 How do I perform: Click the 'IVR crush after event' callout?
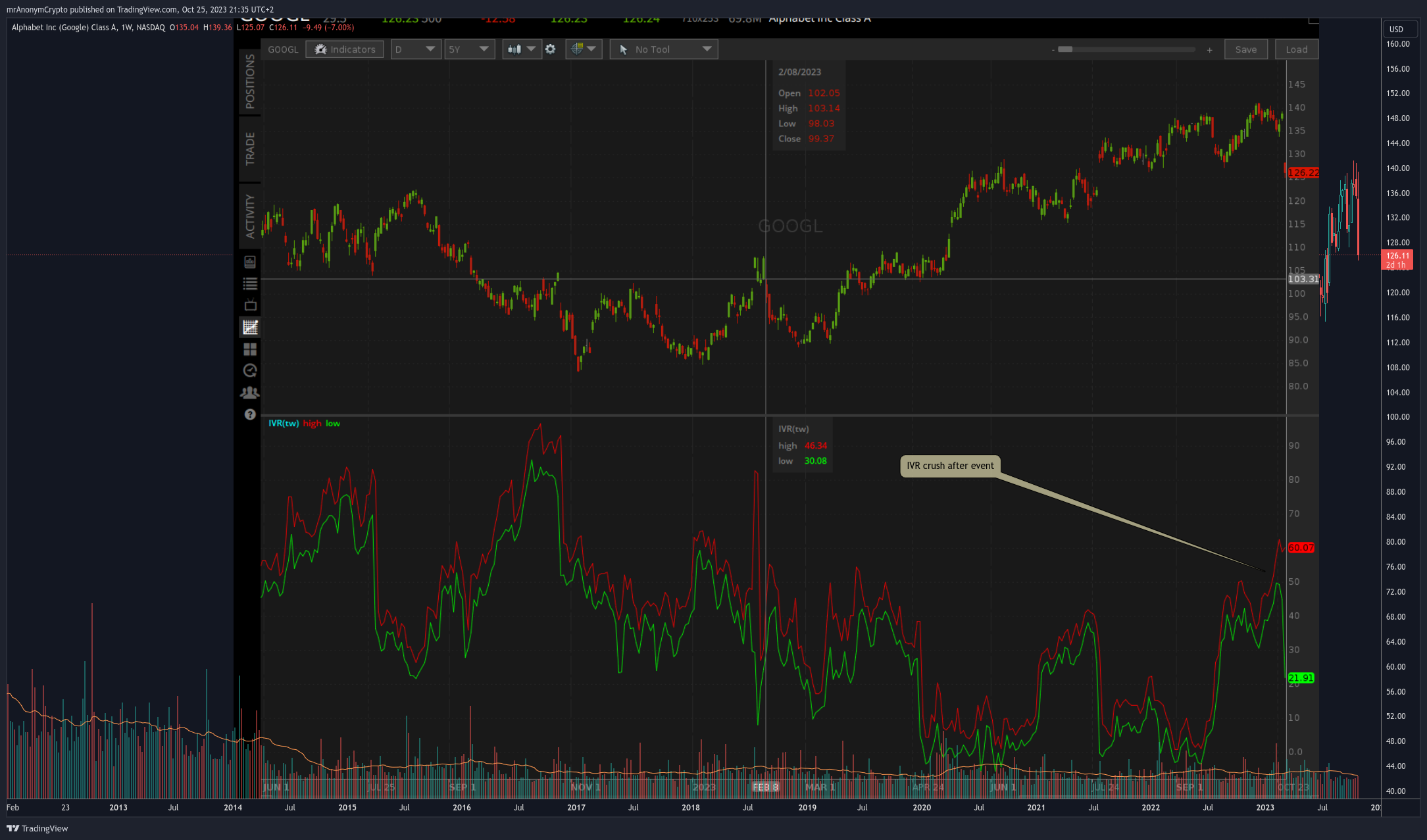pyautogui.click(x=950, y=466)
